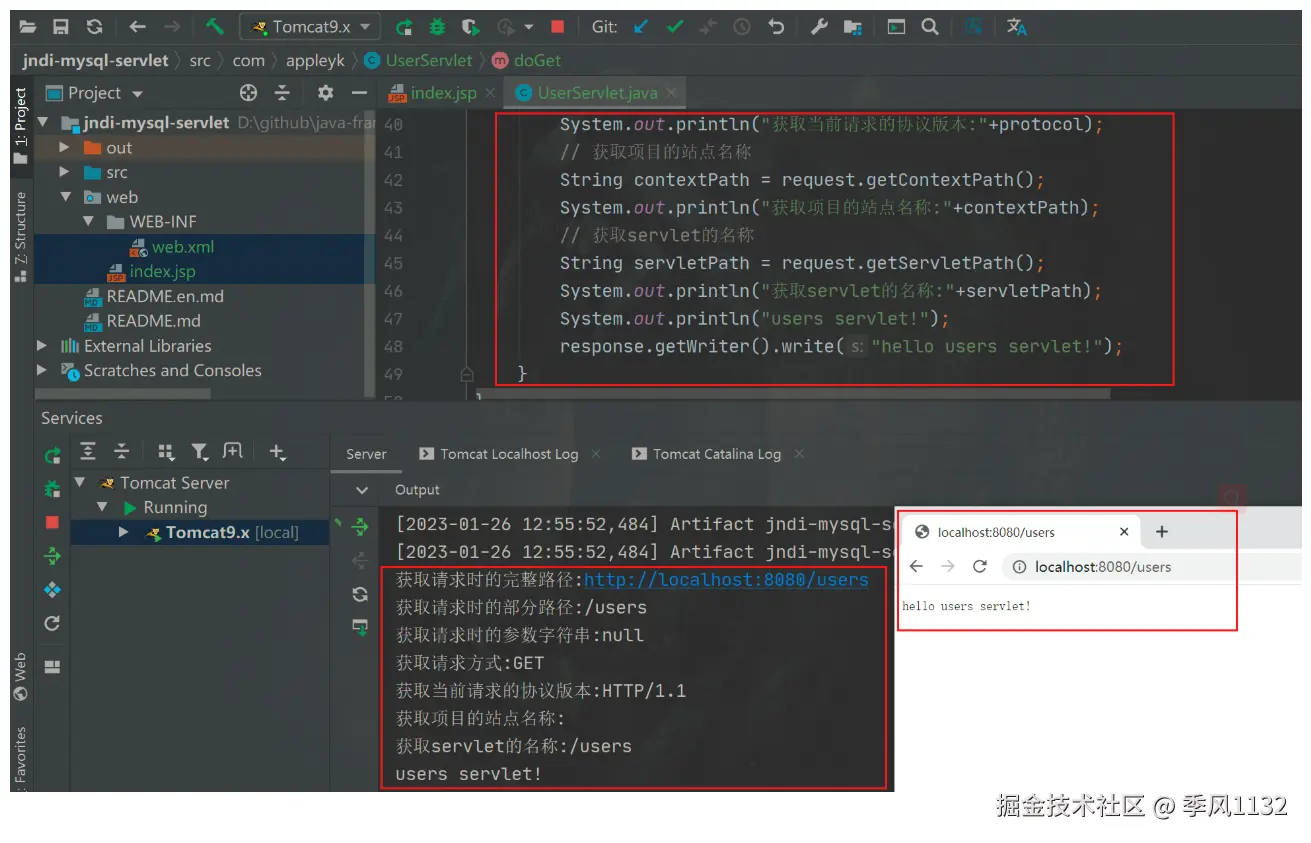This screenshot has width=1311, height=843.
Task: Click Git Rollback undo arrow icon
Action: [x=776, y=27]
